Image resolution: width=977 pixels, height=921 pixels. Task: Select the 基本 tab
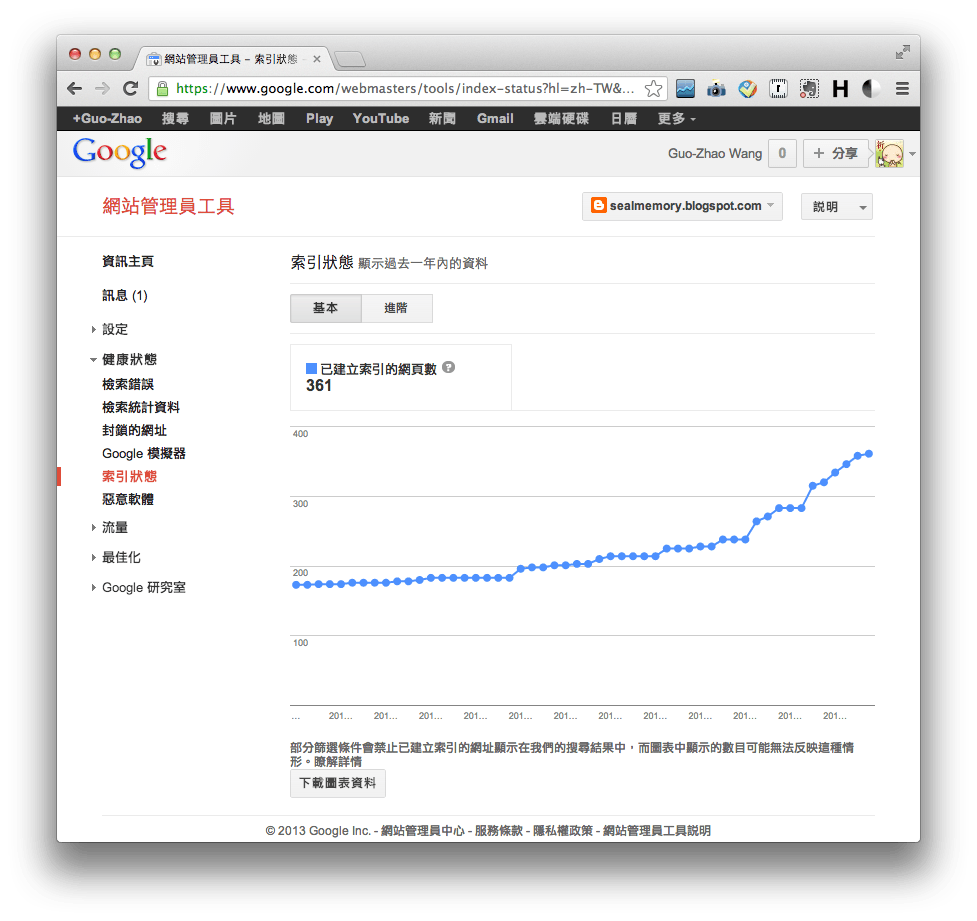point(325,308)
